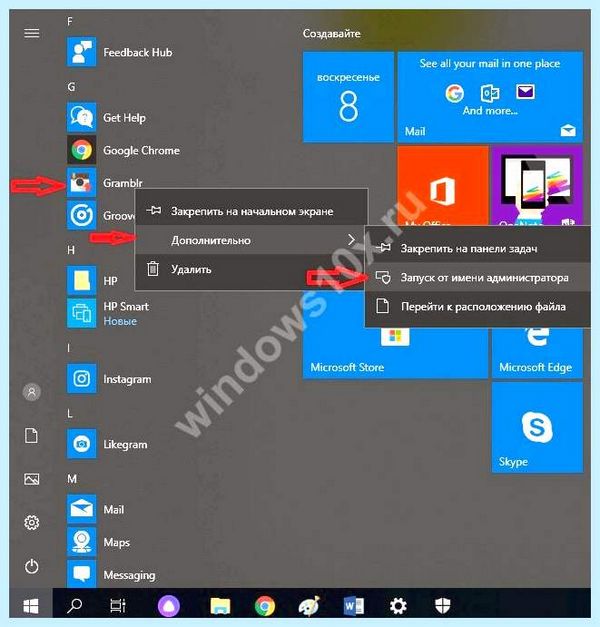The width and height of the screenshot is (600, 627).
Task: Expand the Start hamburger menu
Action: click(x=32, y=33)
